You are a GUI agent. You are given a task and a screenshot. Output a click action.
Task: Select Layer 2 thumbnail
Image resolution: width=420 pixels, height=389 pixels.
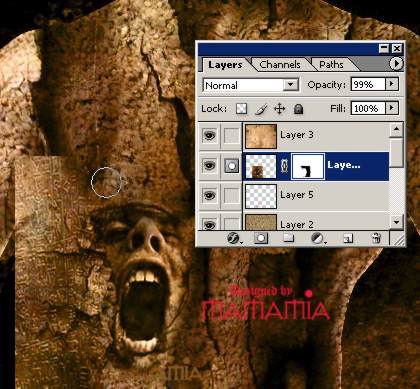pos(261,222)
